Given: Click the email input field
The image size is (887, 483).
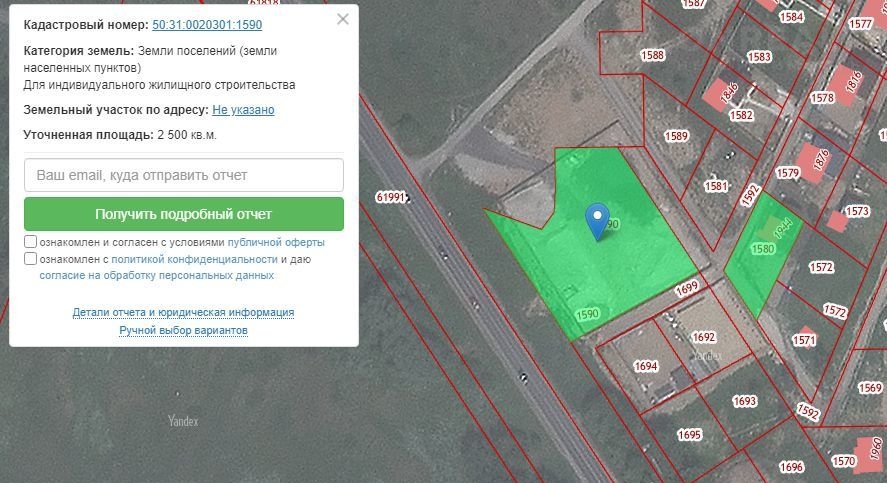Looking at the screenshot, I should tap(184, 175).
